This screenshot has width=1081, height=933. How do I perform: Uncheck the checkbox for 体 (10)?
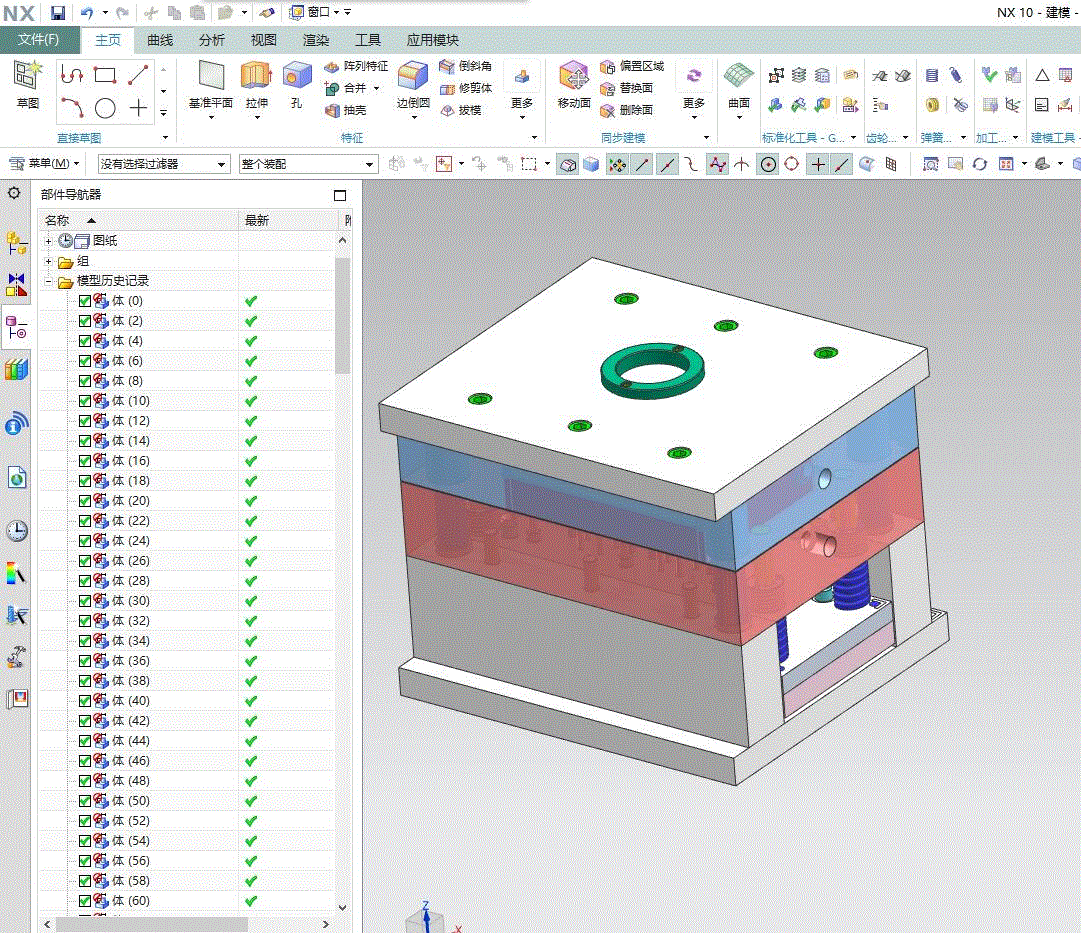[85, 401]
